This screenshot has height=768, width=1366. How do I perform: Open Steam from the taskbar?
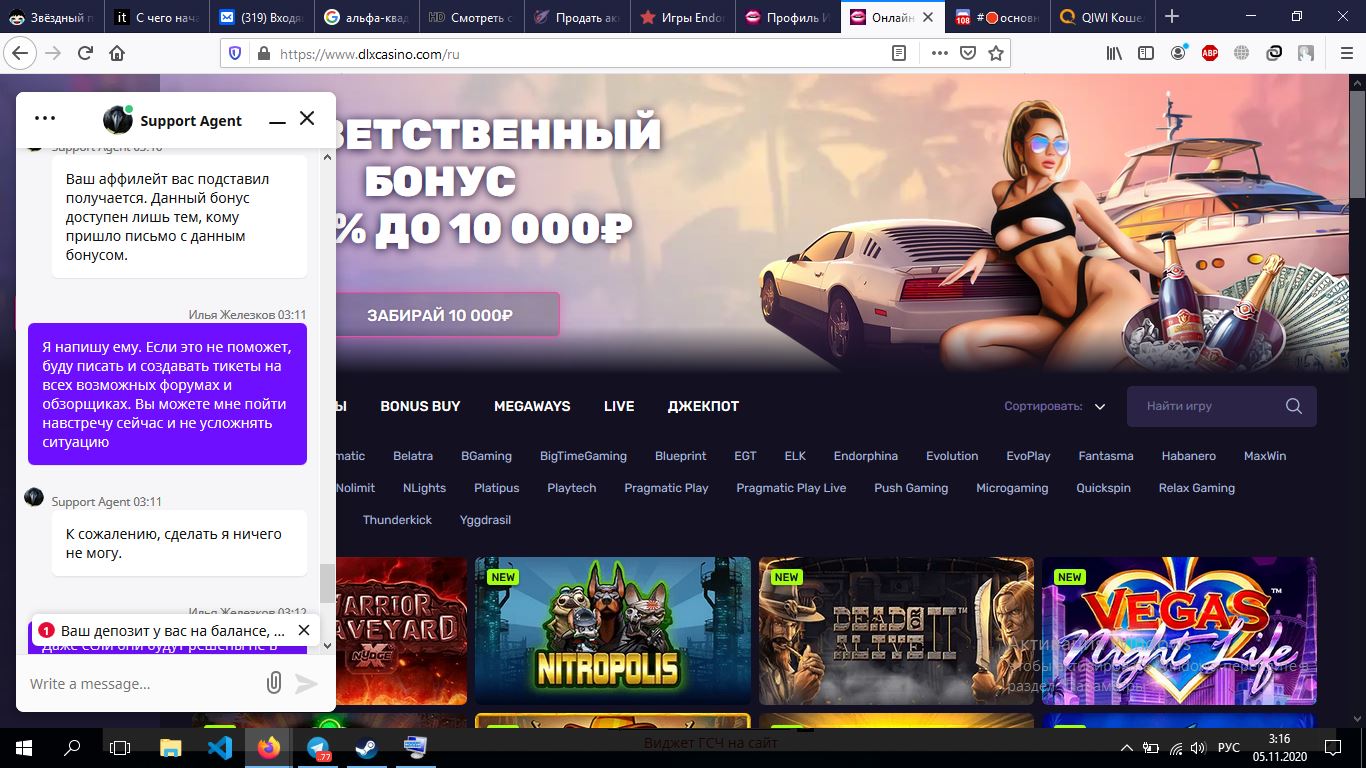tap(366, 747)
